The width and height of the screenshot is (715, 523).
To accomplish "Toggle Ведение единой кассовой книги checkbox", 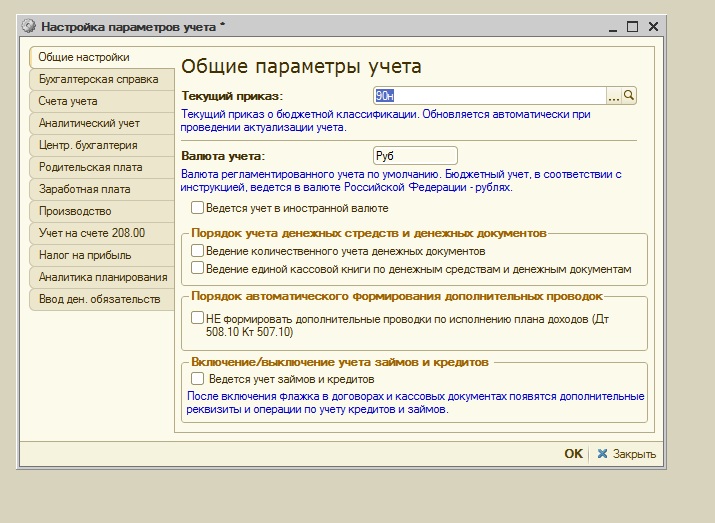I will click(197, 268).
